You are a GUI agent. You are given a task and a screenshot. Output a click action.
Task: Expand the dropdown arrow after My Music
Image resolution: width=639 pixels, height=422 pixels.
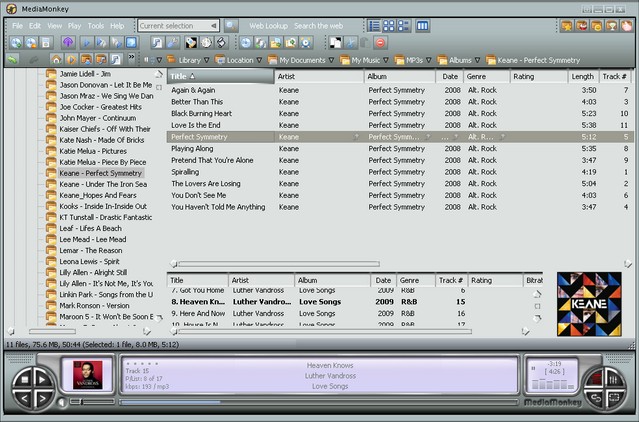pos(387,60)
